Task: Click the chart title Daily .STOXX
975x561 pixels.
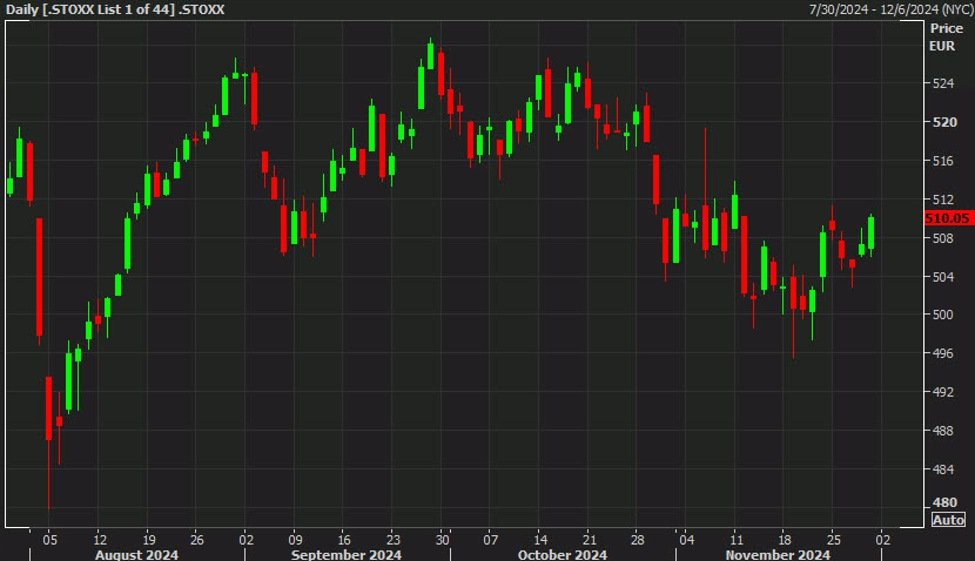Action: coord(115,9)
